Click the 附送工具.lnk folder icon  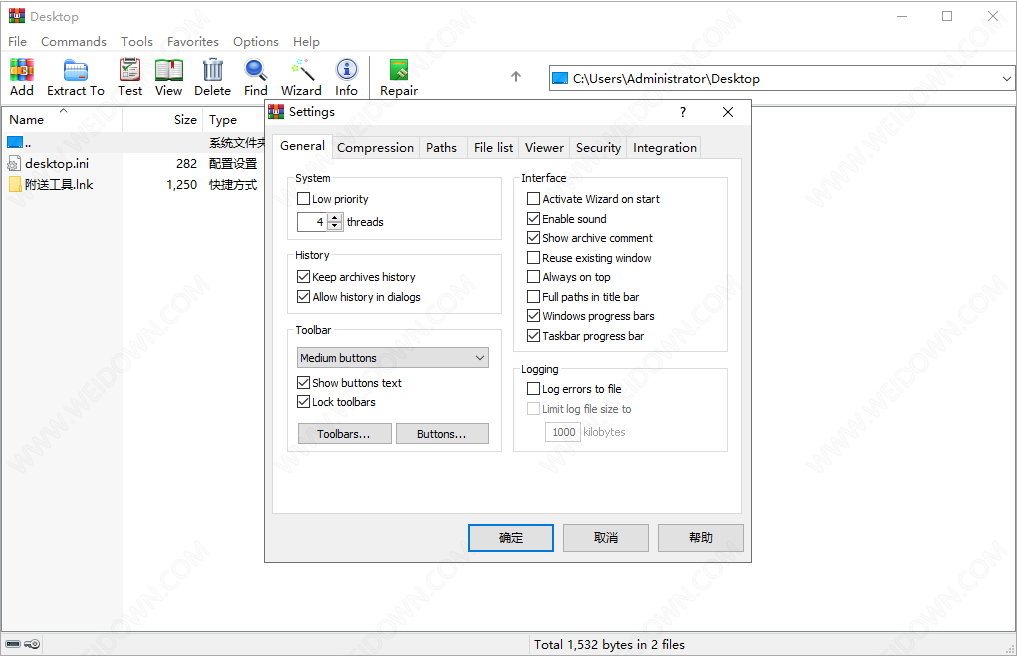[x=15, y=185]
